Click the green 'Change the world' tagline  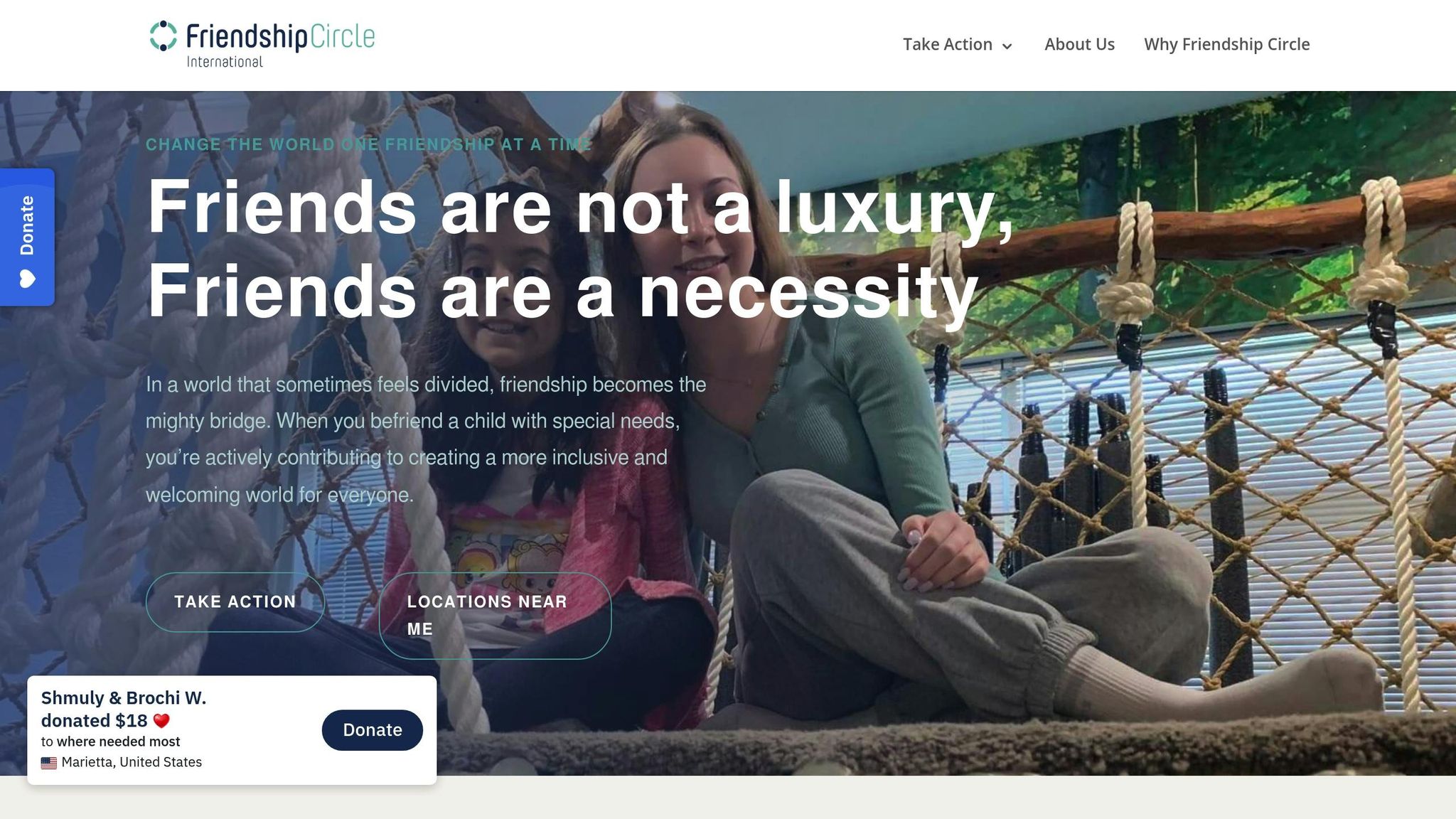(x=368, y=144)
